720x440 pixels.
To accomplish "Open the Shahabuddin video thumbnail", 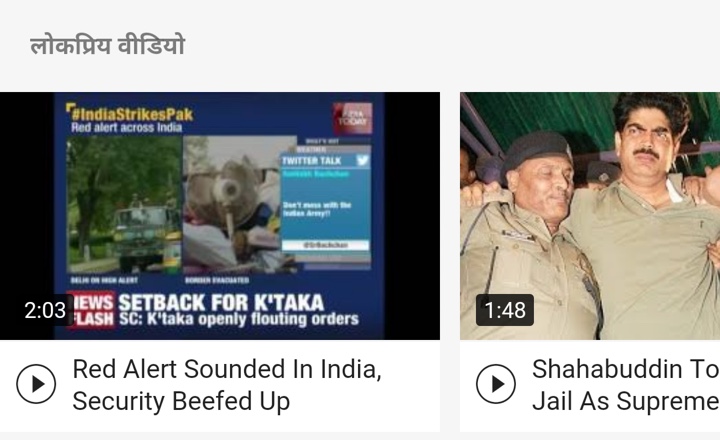I will point(590,216).
